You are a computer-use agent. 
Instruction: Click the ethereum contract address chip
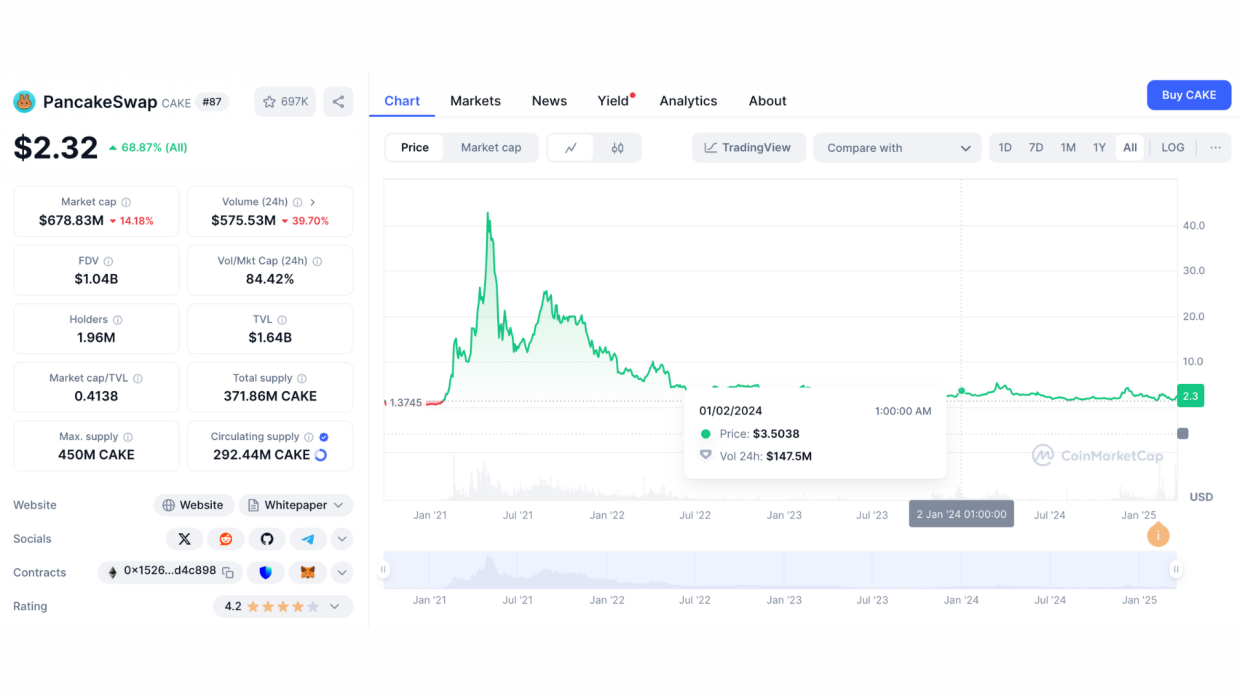(x=169, y=572)
